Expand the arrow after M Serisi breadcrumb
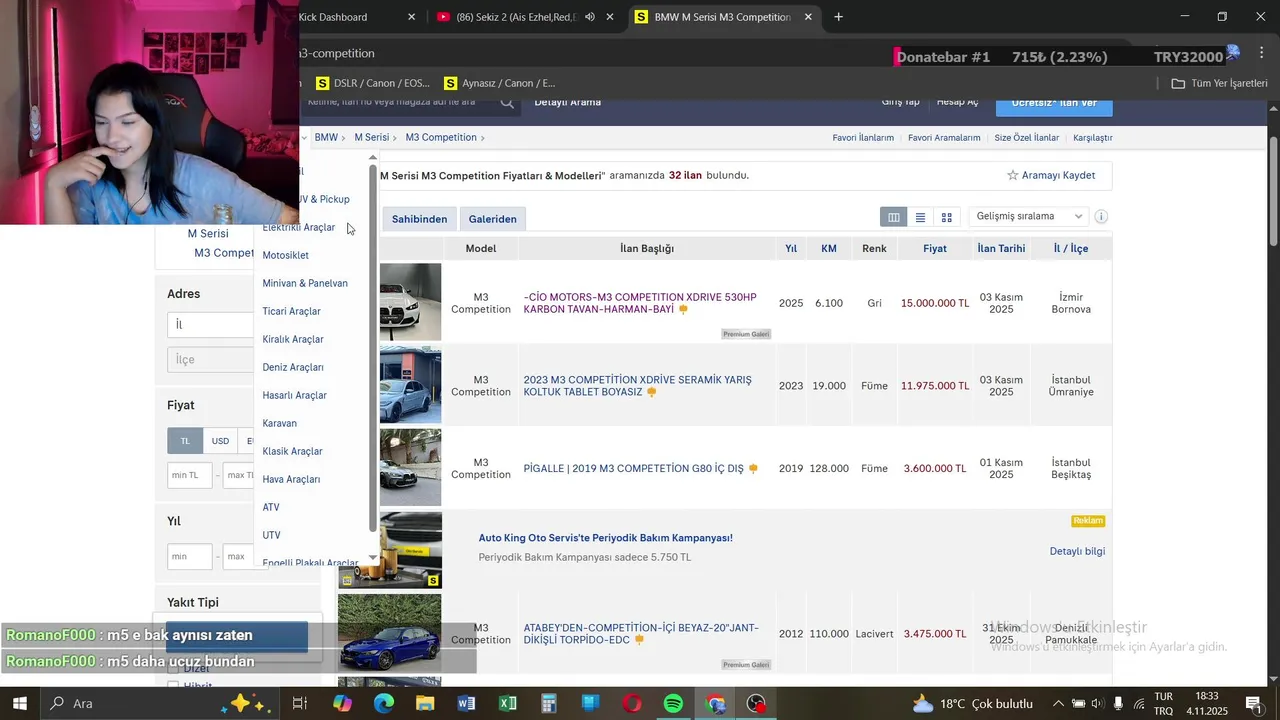 tap(395, 138)
